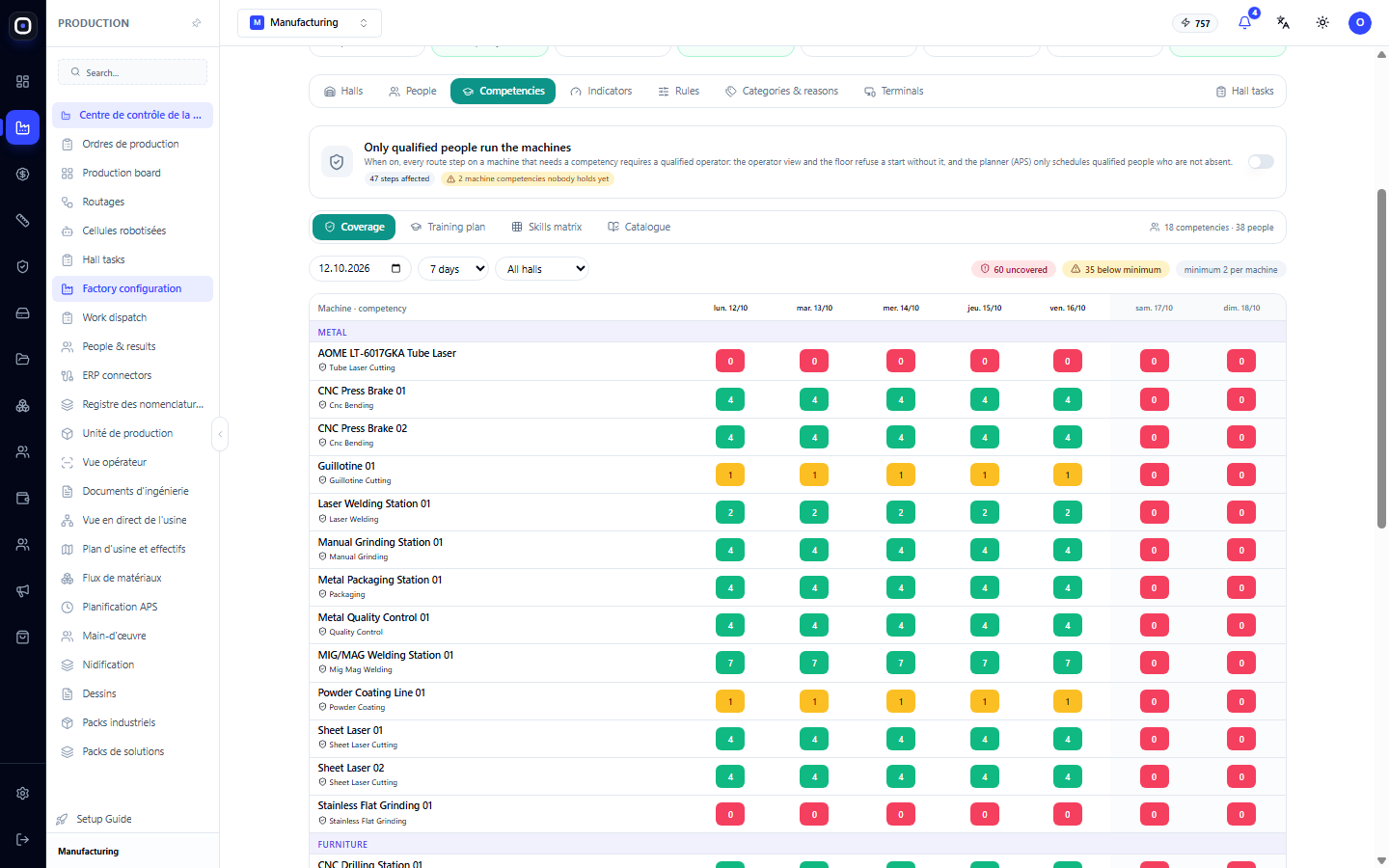
Task: Open Categories & reasons tab
Action: point(782,92)
